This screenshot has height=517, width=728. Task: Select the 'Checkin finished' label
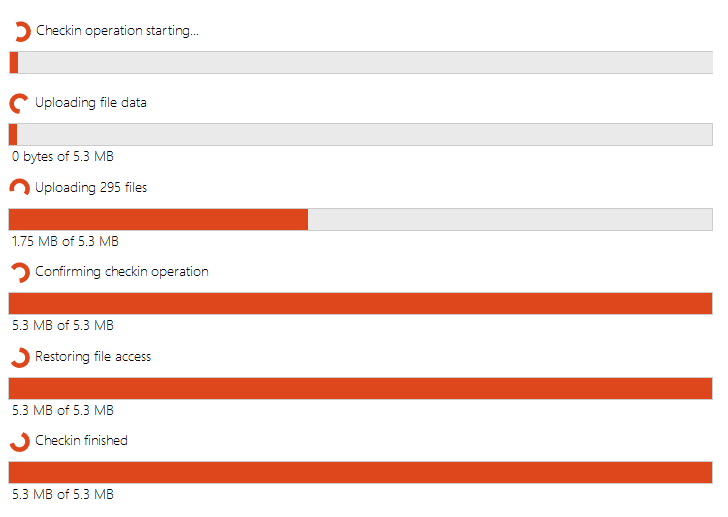pyautogui.click(x=81, y=441)
